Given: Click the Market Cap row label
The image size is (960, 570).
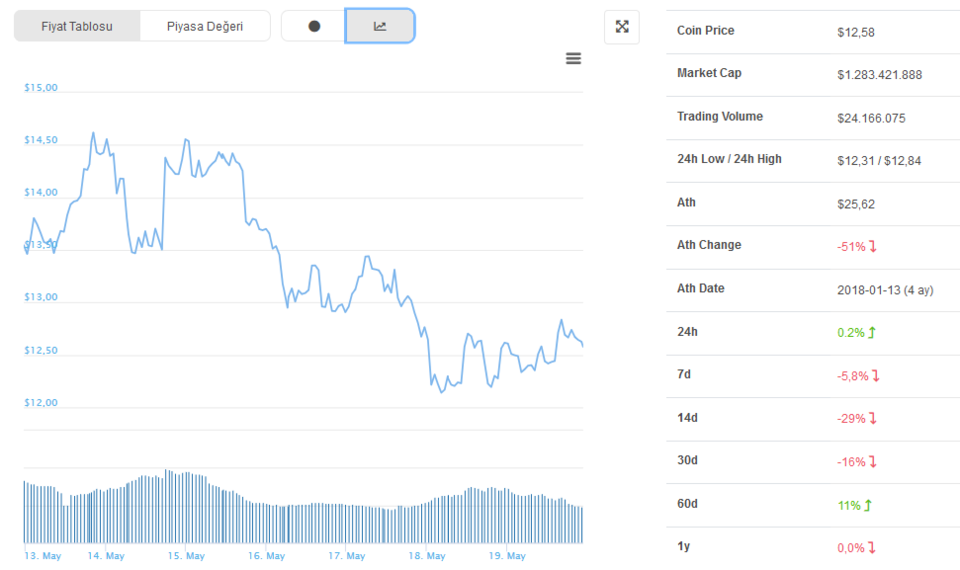Looking at the screenshot, I should [x=709, y=73].
